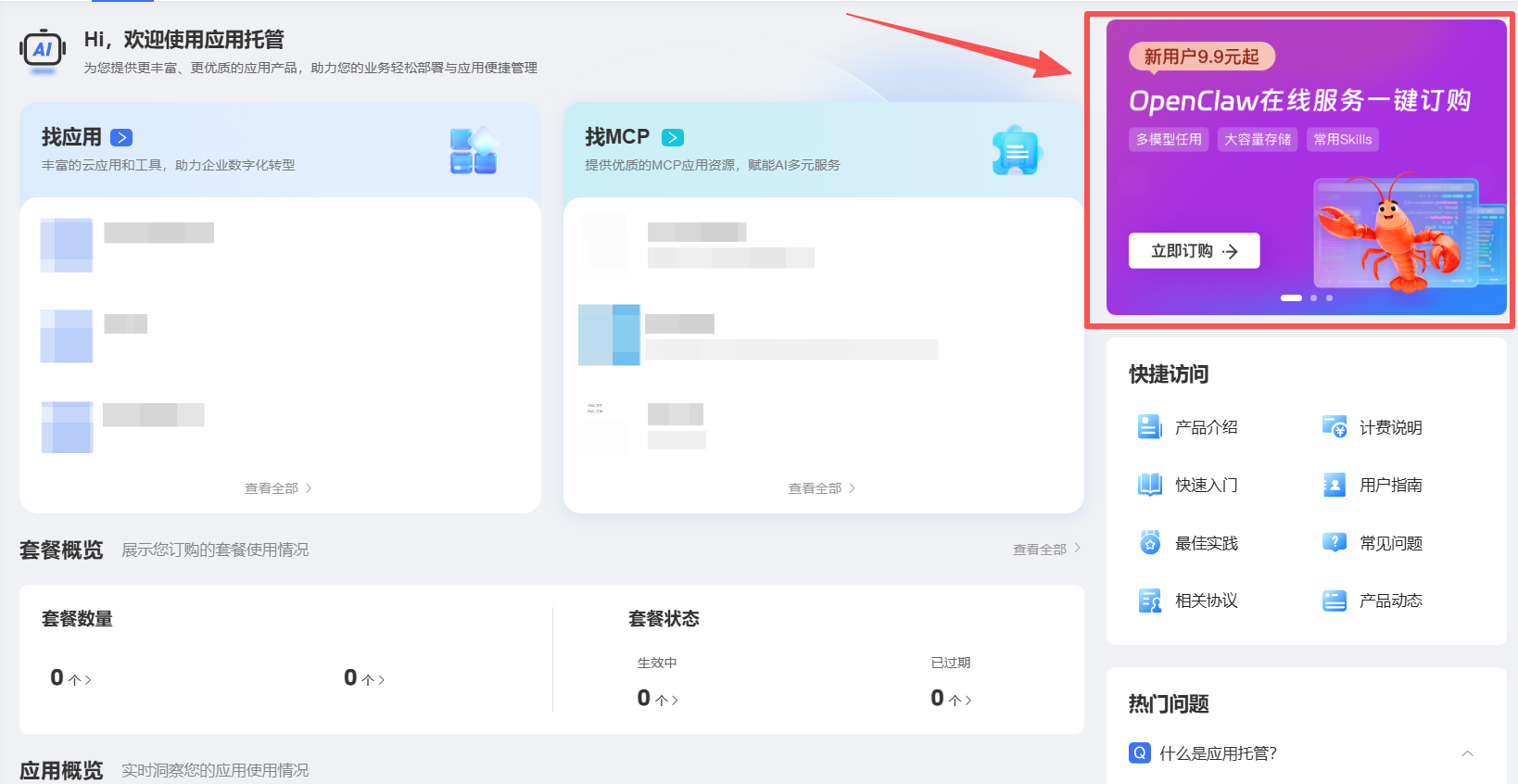Viewport: 1518px width, 784px height.
Task: Click the 多模型任用 tag on the banner
Action: tap(1169, 139)
